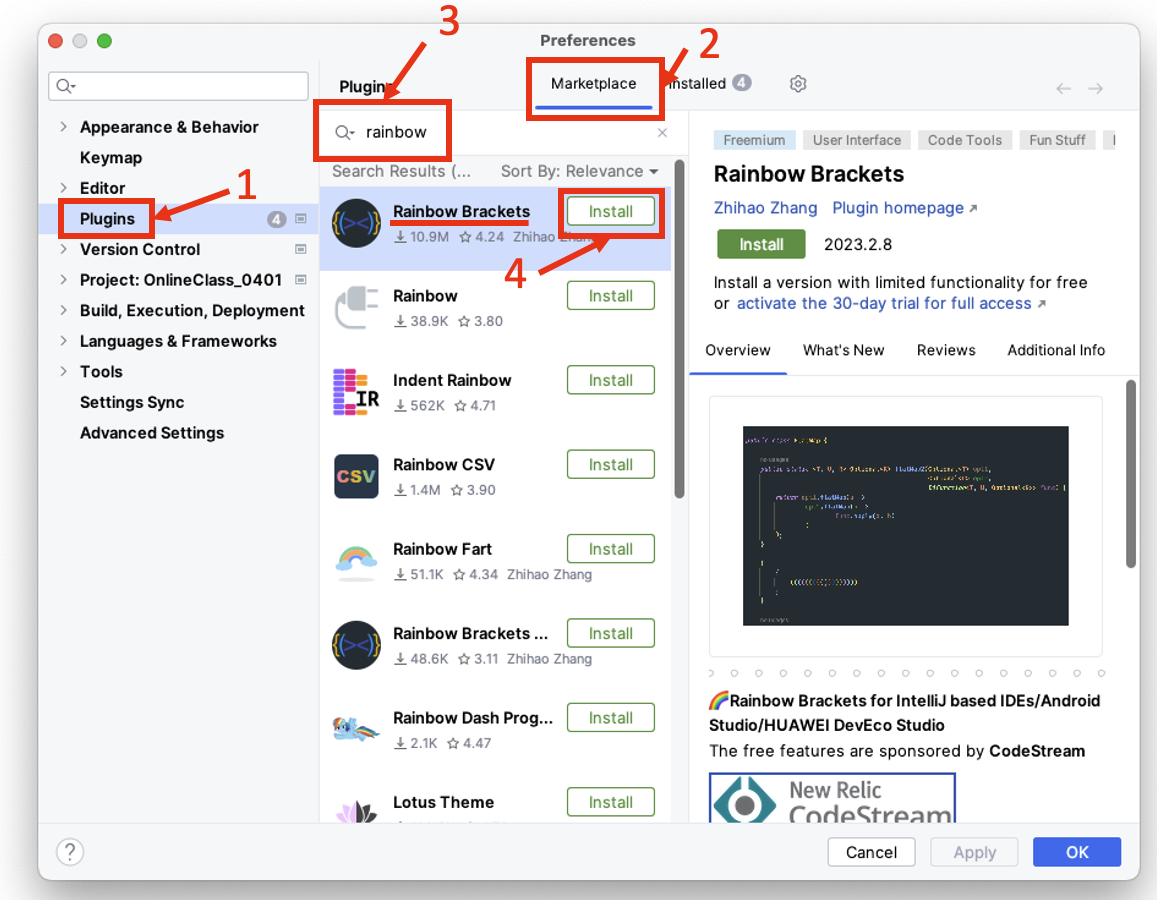Viewport: 1157px width, 900px height.
Task: Install the plain Rainbow plugin
Action: coord(611,297)
